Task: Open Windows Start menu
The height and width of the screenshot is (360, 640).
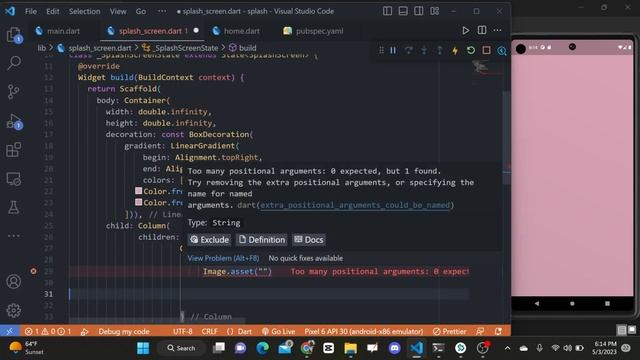Action: pos(143,348)
